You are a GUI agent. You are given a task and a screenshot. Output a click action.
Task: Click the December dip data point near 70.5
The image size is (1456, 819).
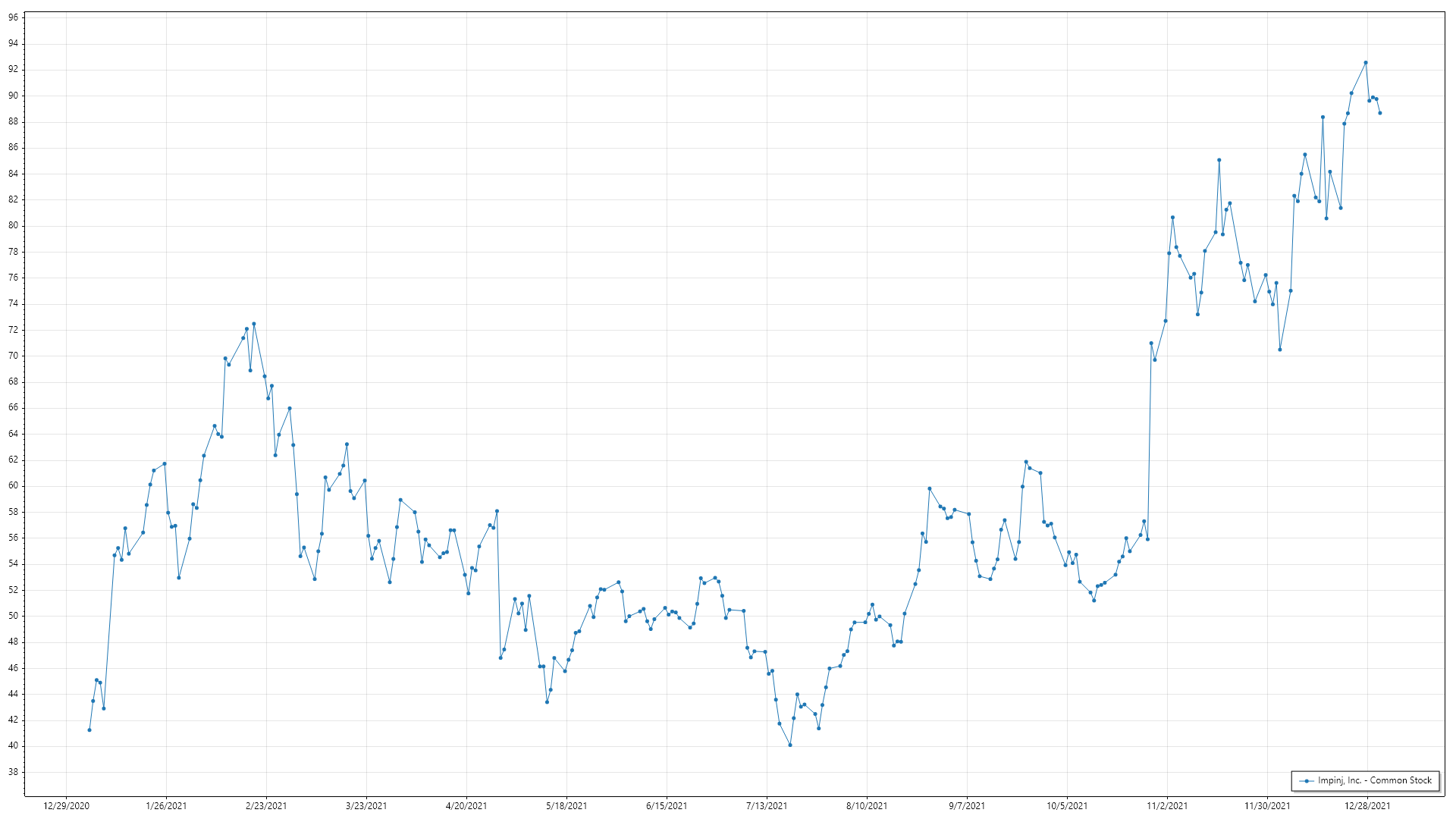click(1280, 350)
